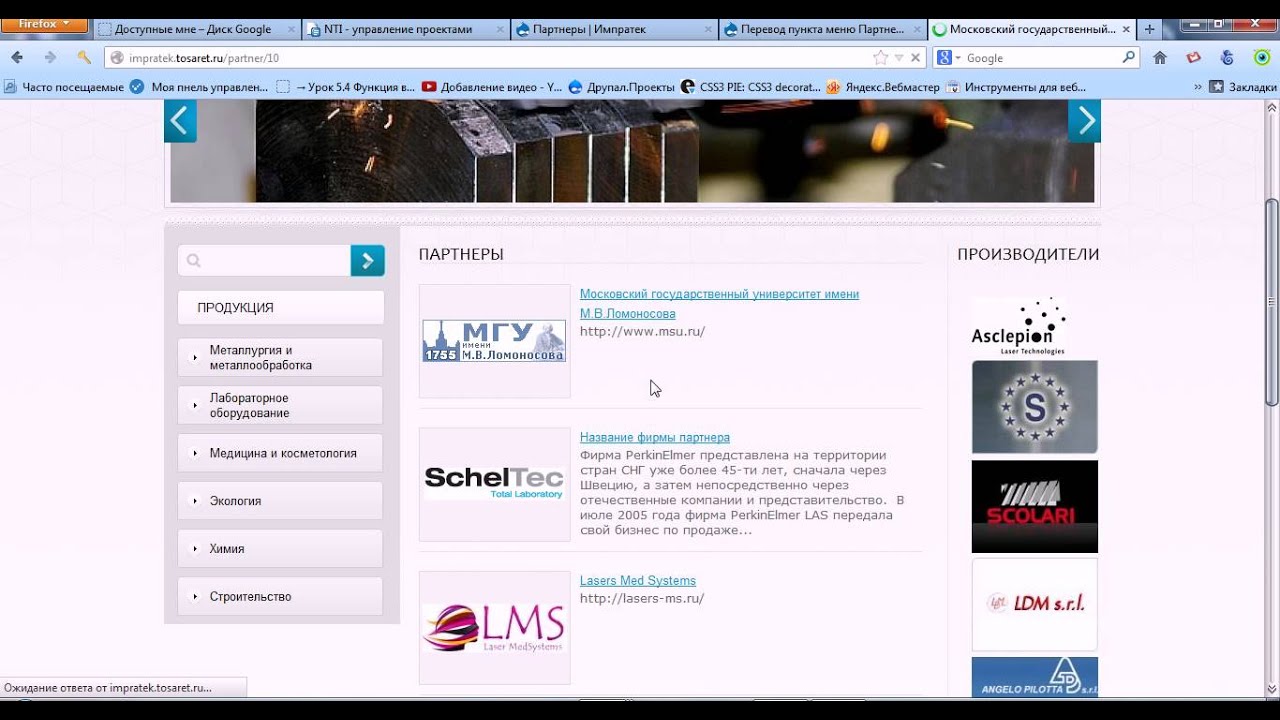This screenshot has height=720, width=1280.
Task: Switch to Перевод пункта меню tab
Action: pos(822,29)
